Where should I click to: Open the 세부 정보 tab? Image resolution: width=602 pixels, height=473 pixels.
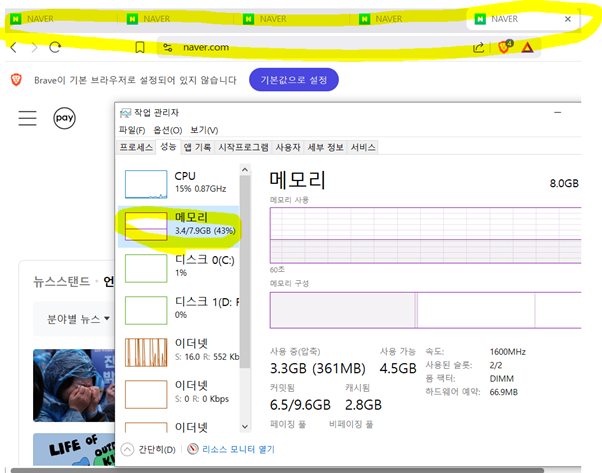[x=326, y=147]
